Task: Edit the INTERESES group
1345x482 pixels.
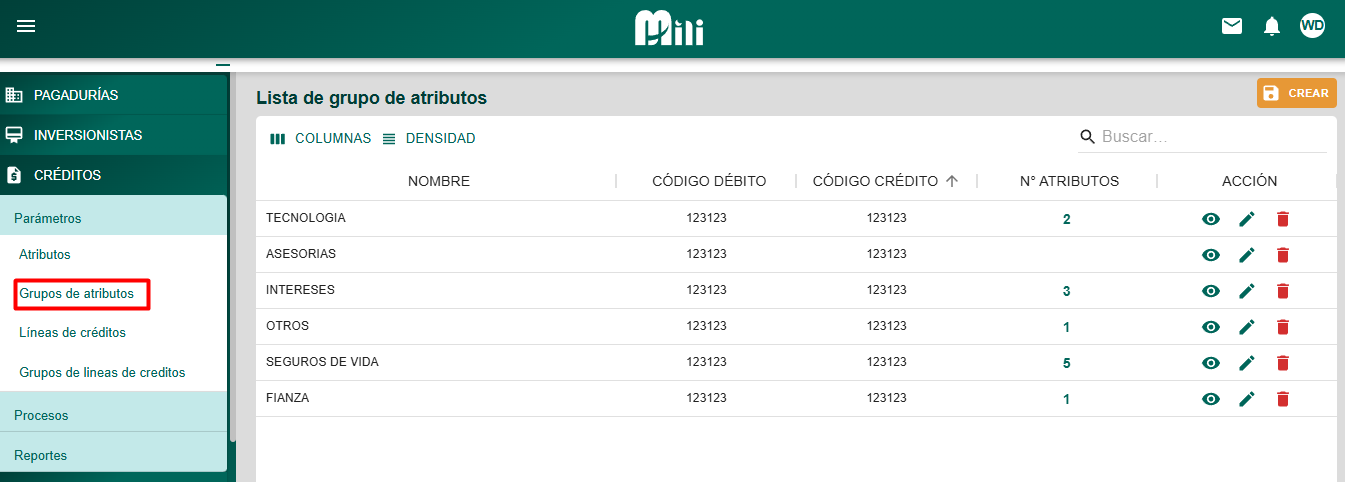Action: click(x=1247, y=291)
